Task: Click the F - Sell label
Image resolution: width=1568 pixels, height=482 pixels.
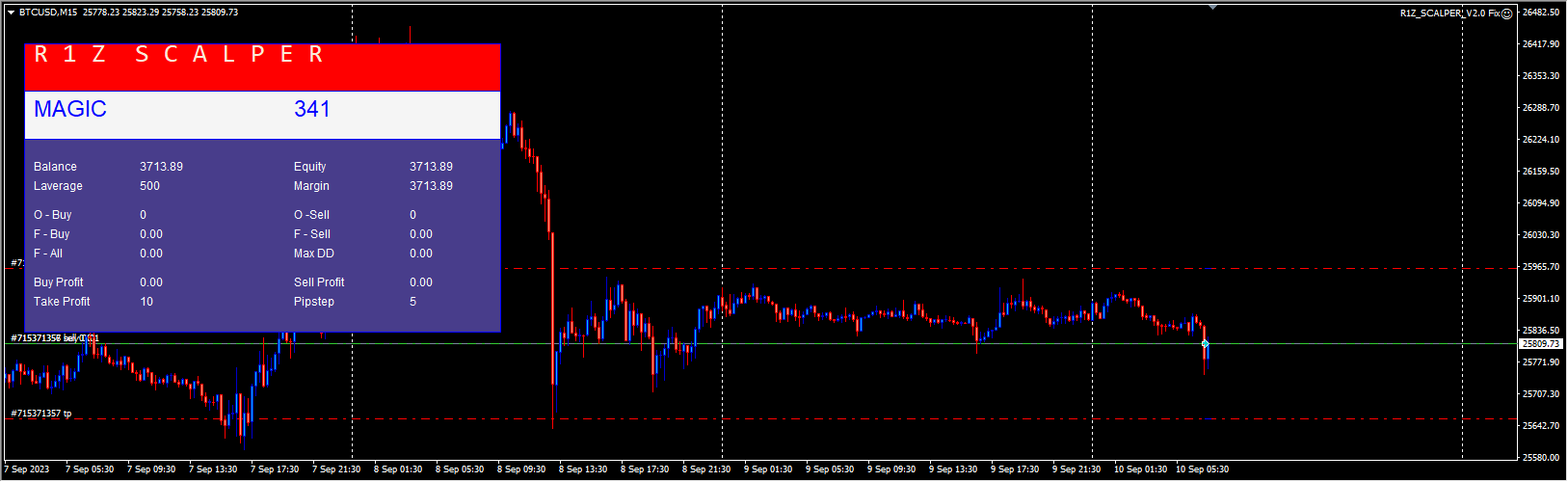Action: coord(312,234)
